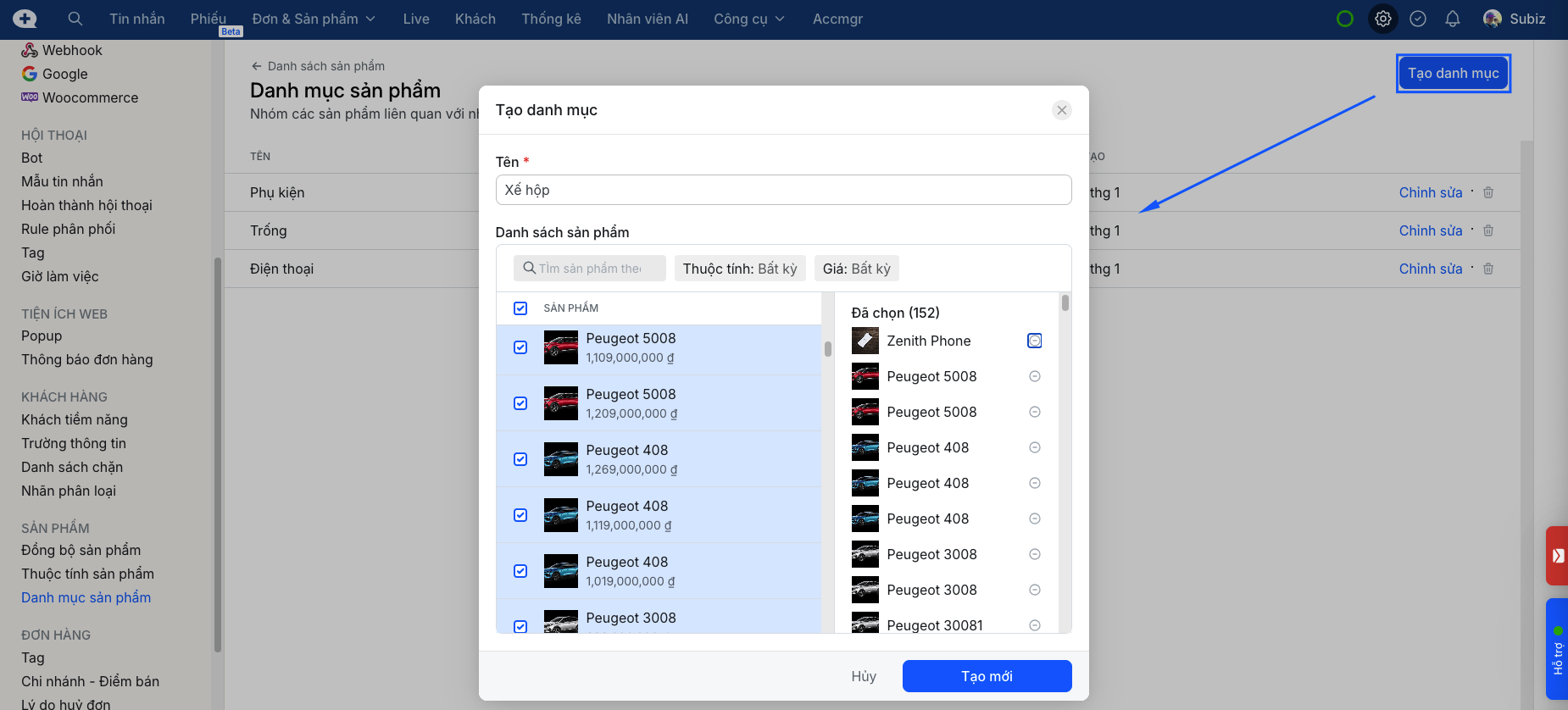Viewport: 1568px width, 710px height.
Task: Toggle the select-all SẢN PHẨM checkbox
Action: coord(520,308)
